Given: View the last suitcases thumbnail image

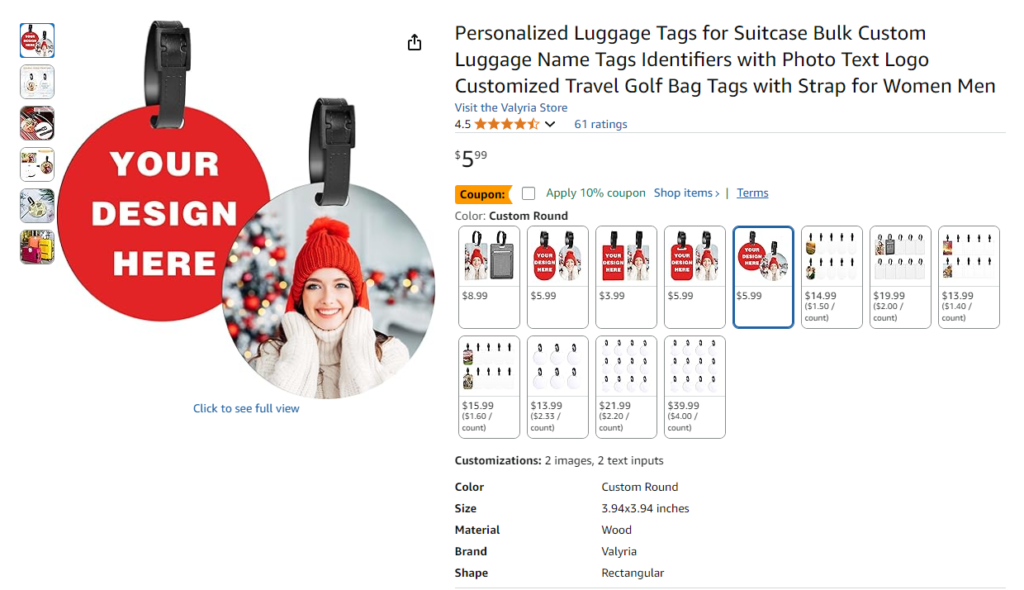Looking at the screenshot, I should point(37,247).
